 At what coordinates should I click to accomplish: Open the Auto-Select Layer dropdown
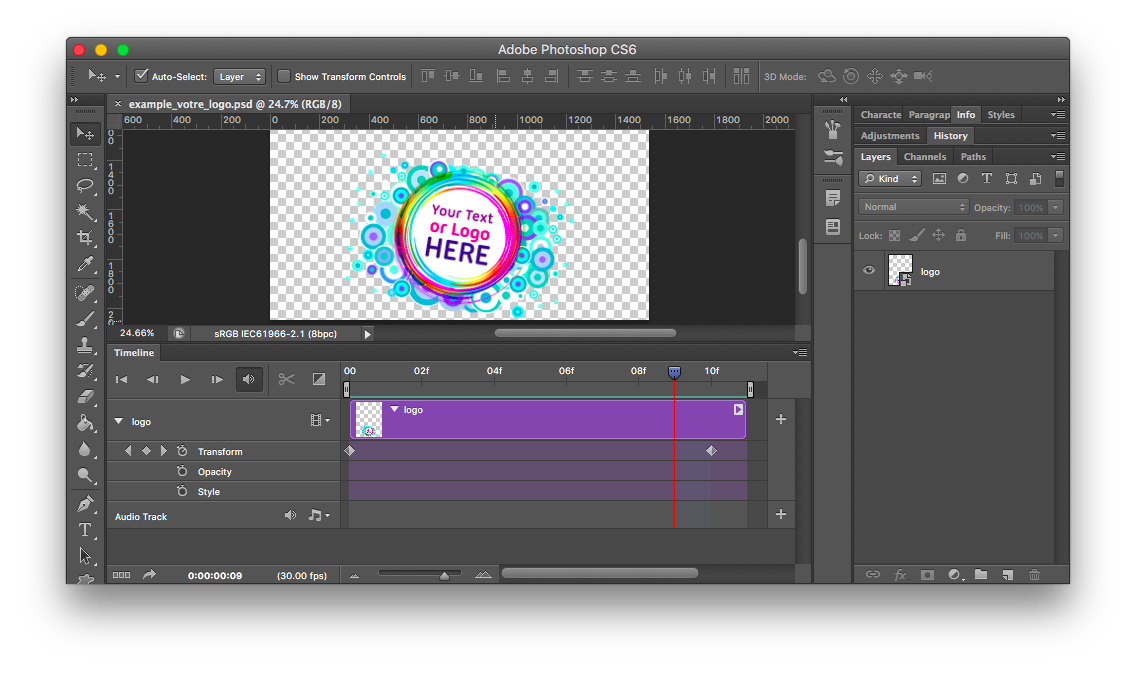(x=239, y=76)
